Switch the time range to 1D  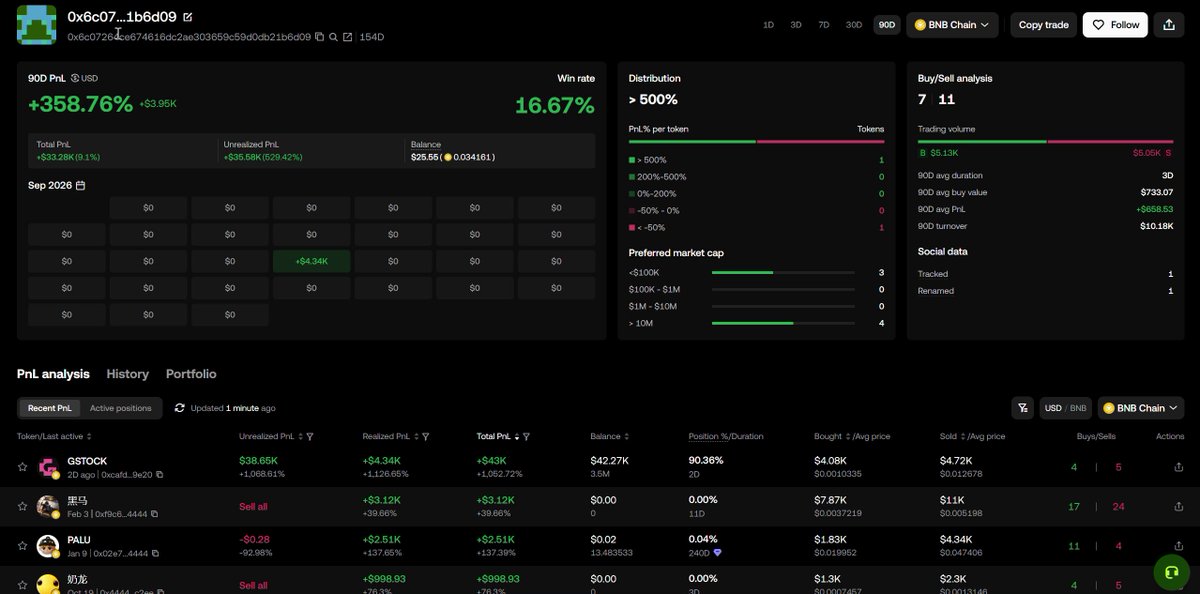769,25
